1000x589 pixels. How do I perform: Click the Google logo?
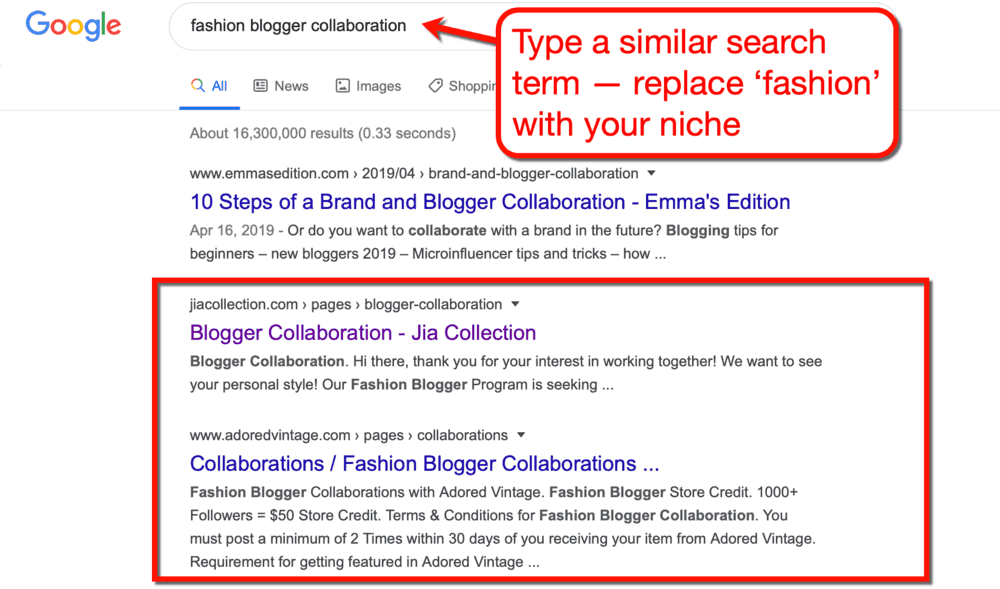72,26
